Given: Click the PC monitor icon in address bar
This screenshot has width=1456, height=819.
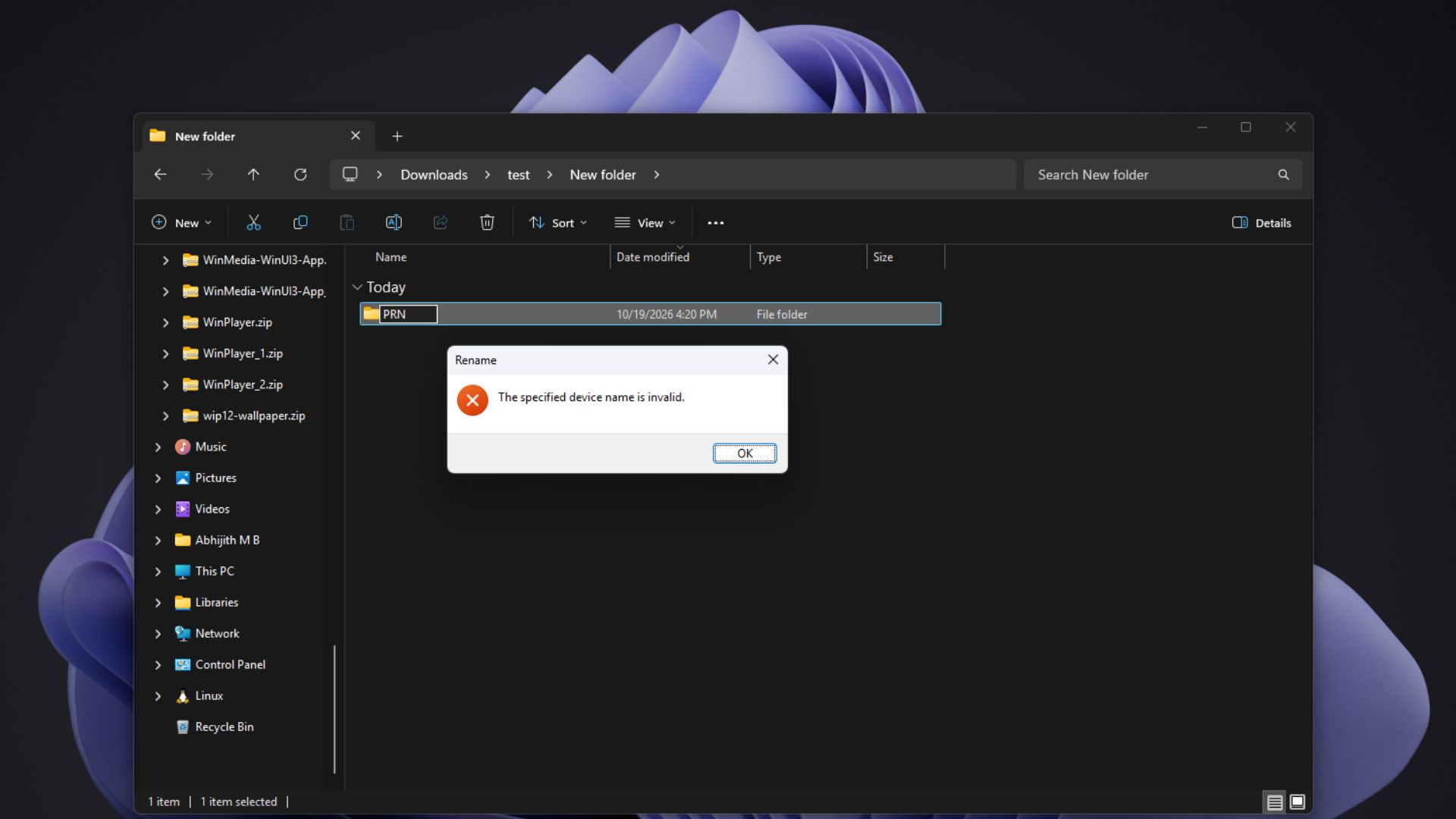Looking at the screenshot, I should [350, 174].
